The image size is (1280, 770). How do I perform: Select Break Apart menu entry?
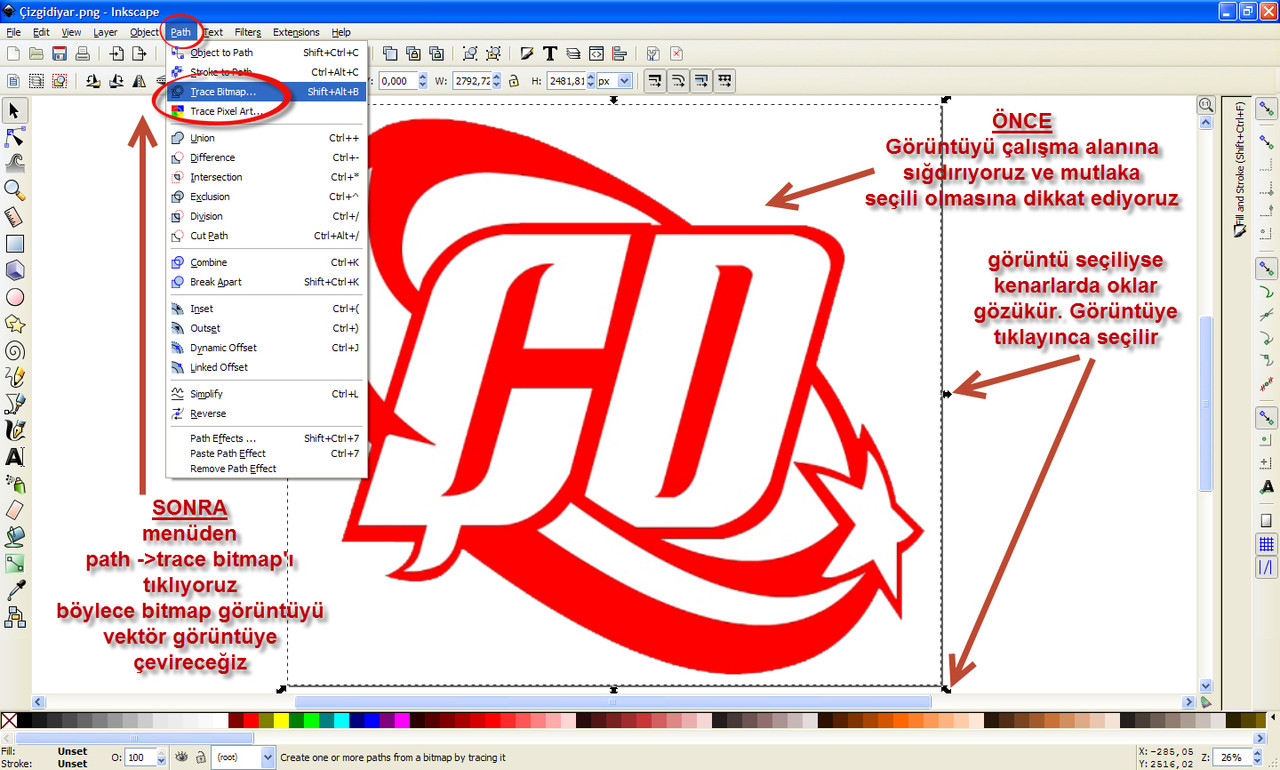pos(267,282)
